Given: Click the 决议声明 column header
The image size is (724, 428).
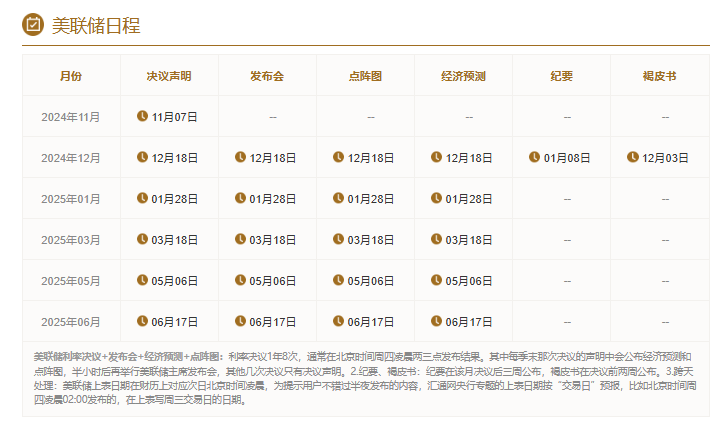Looking at the screenshot, I should (169, 76).
